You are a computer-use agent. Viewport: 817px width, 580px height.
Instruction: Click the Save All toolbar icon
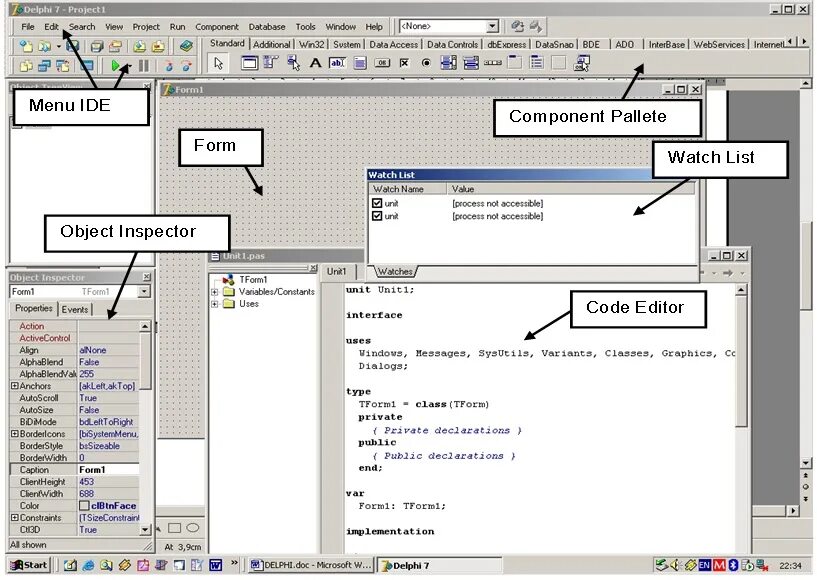point(96,46)
